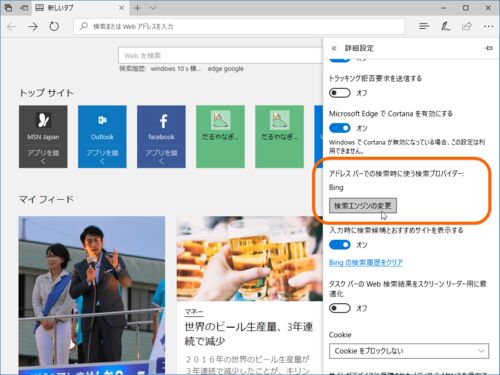The image size is (500, 375).
Task: Open the three-dot more menu
Action: click(x=488, y=26)
